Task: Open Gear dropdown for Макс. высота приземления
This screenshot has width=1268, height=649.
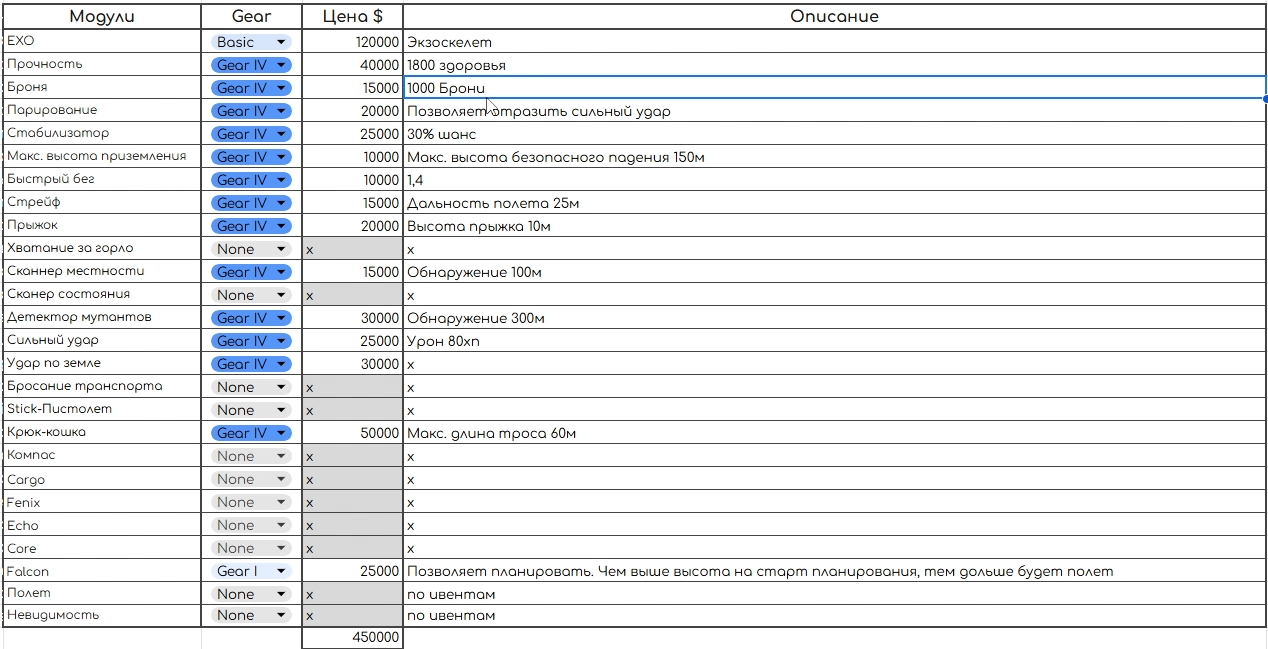Action: click(x=251, y=157)
